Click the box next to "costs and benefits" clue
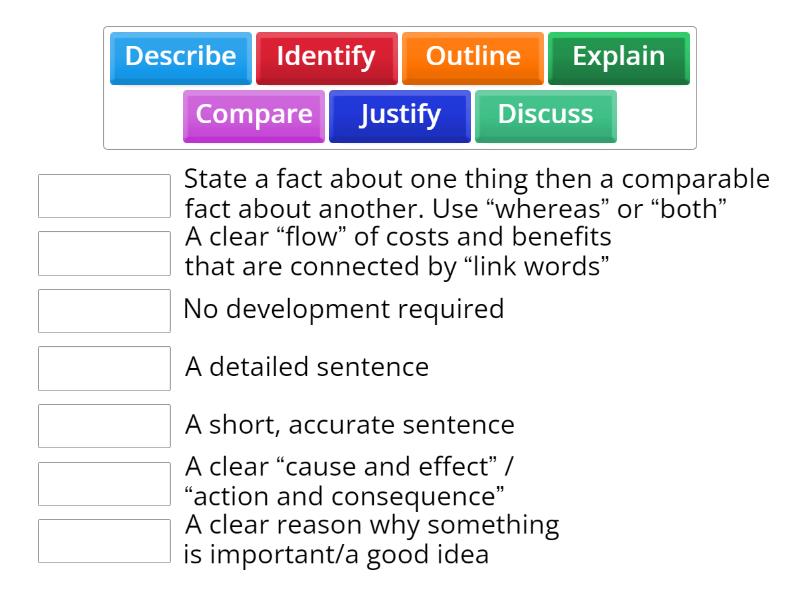800x600 pixels. pos(104,253)
